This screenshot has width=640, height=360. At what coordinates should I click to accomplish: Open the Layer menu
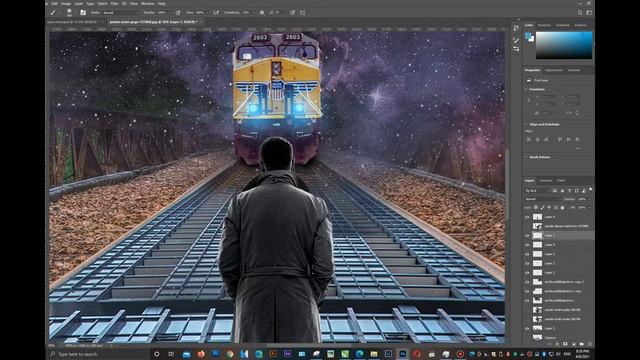[78, 4]
